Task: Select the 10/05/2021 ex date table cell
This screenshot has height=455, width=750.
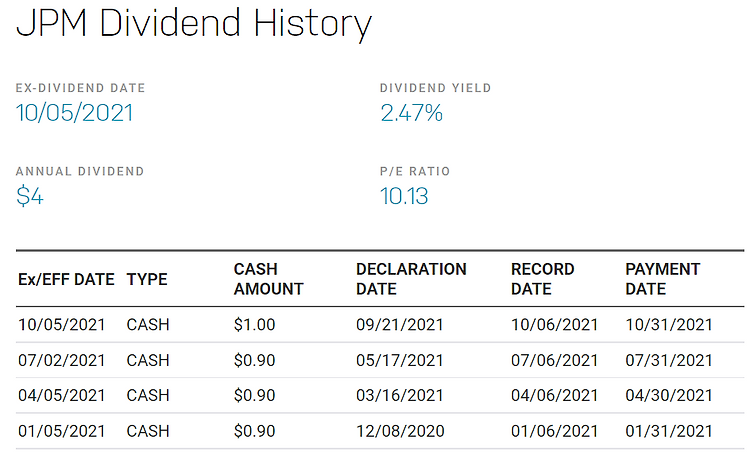Action: pos(61,325)
